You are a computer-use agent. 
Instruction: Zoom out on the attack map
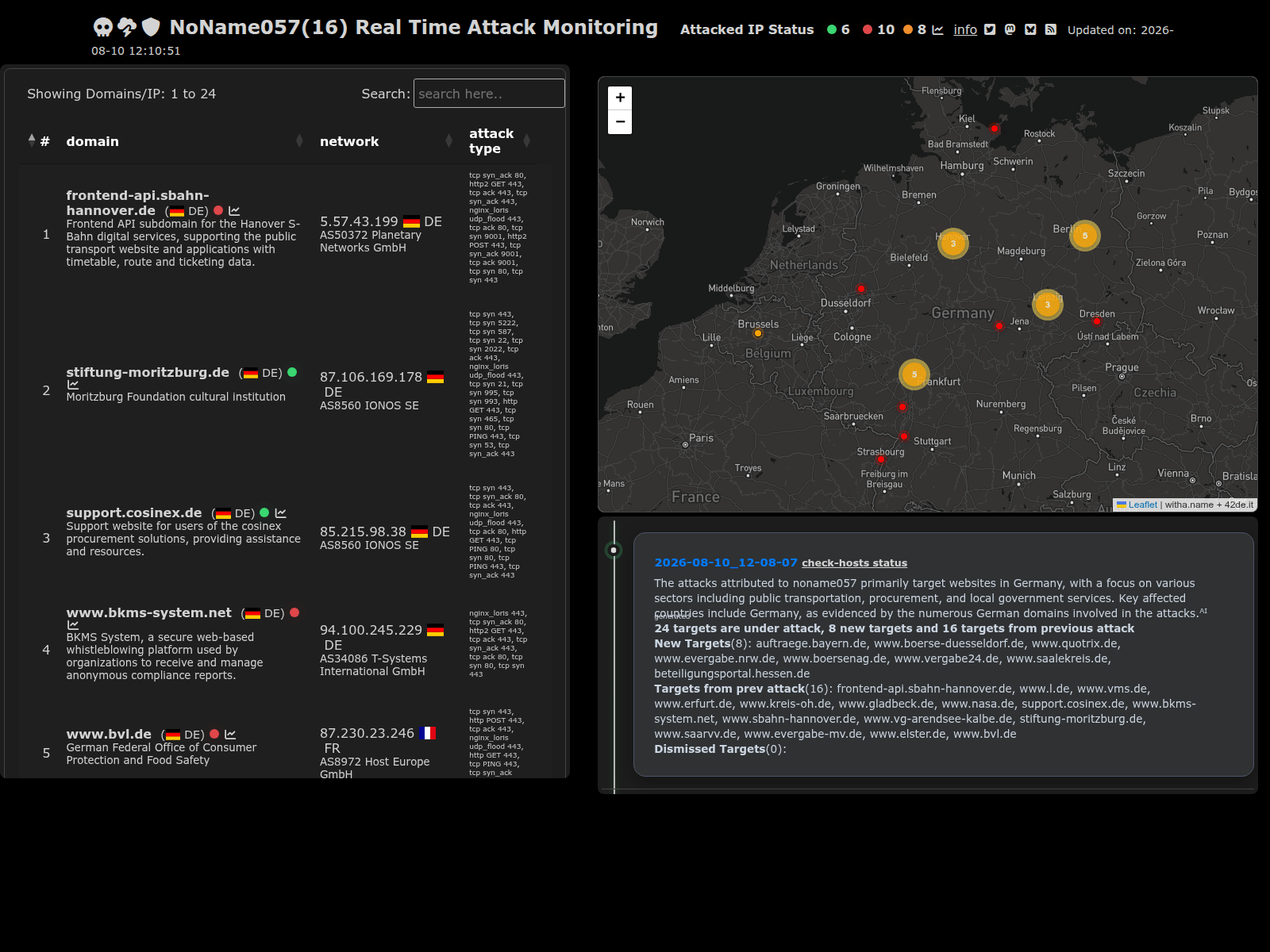620,122
